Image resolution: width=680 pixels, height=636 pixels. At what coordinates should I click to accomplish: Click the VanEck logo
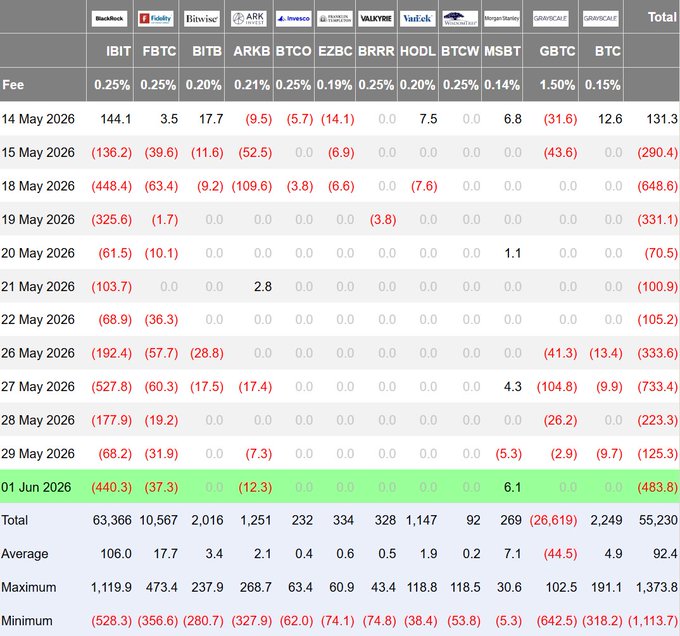(417, 19)
